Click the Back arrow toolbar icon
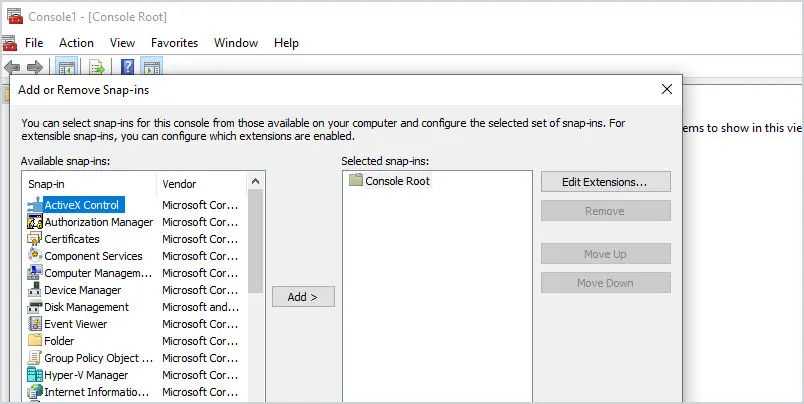 (x=12, y=67)
